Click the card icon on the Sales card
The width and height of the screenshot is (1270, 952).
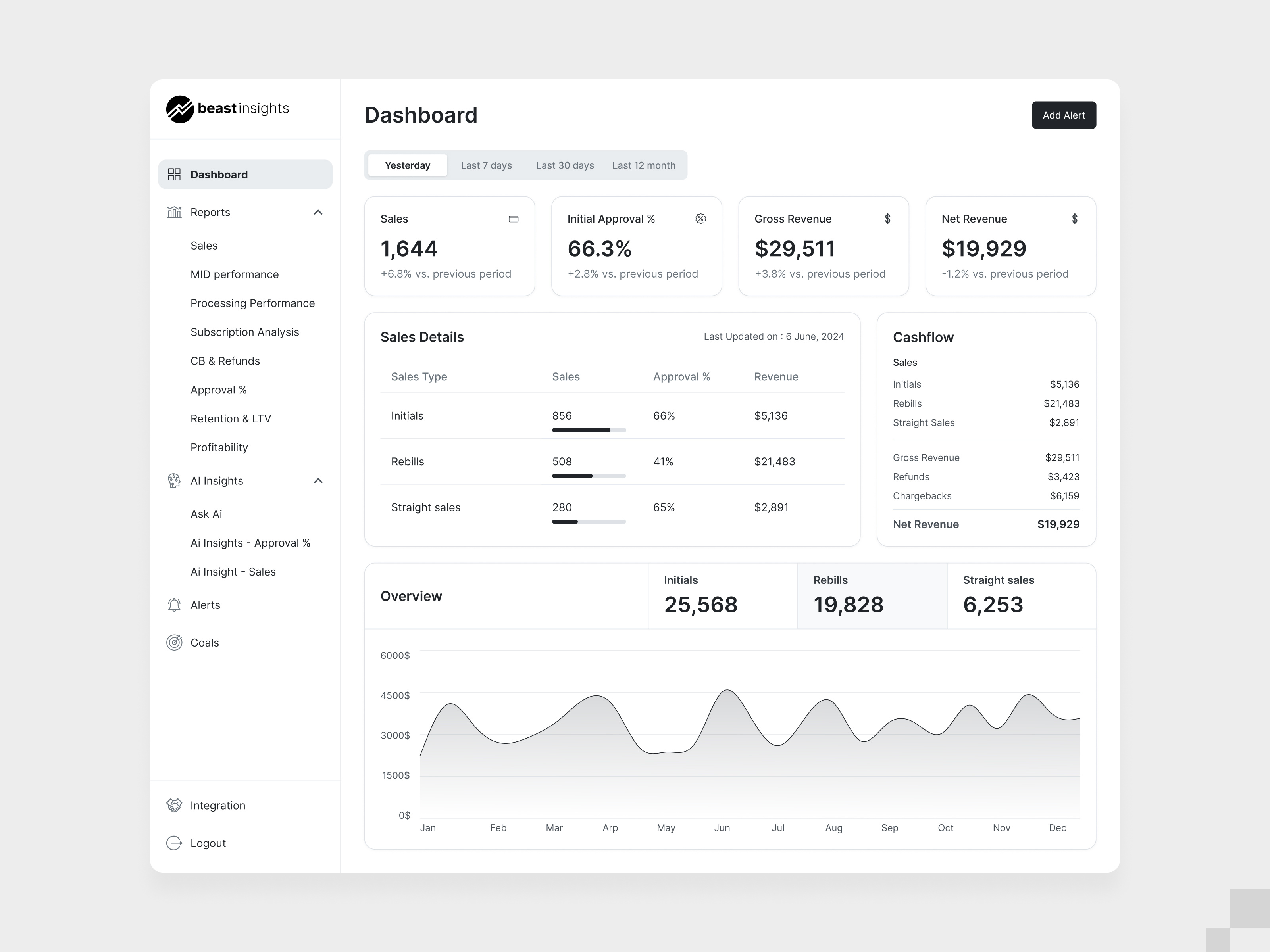(x=514, y=219)
